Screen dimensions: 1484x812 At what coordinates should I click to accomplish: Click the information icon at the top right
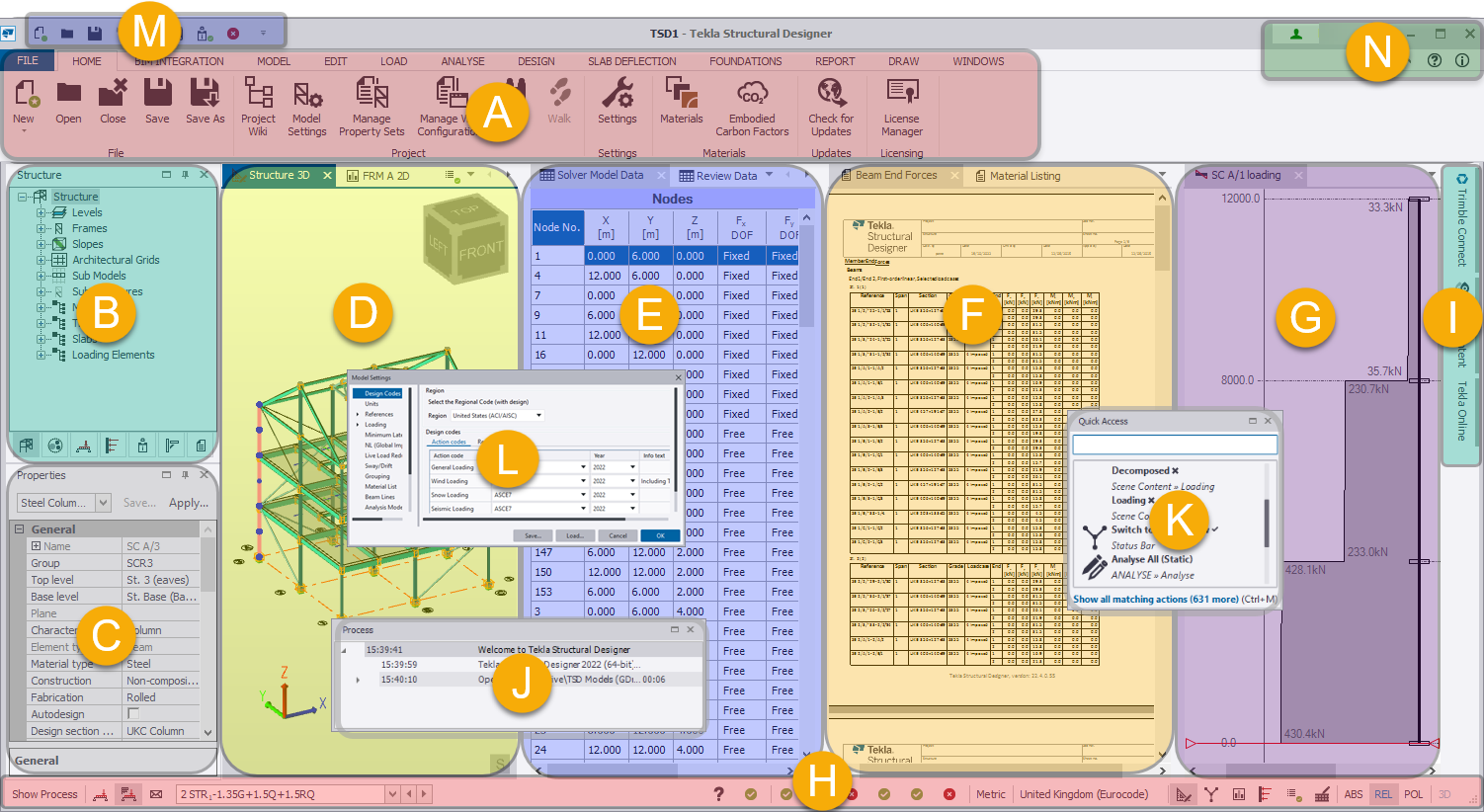1462,60
